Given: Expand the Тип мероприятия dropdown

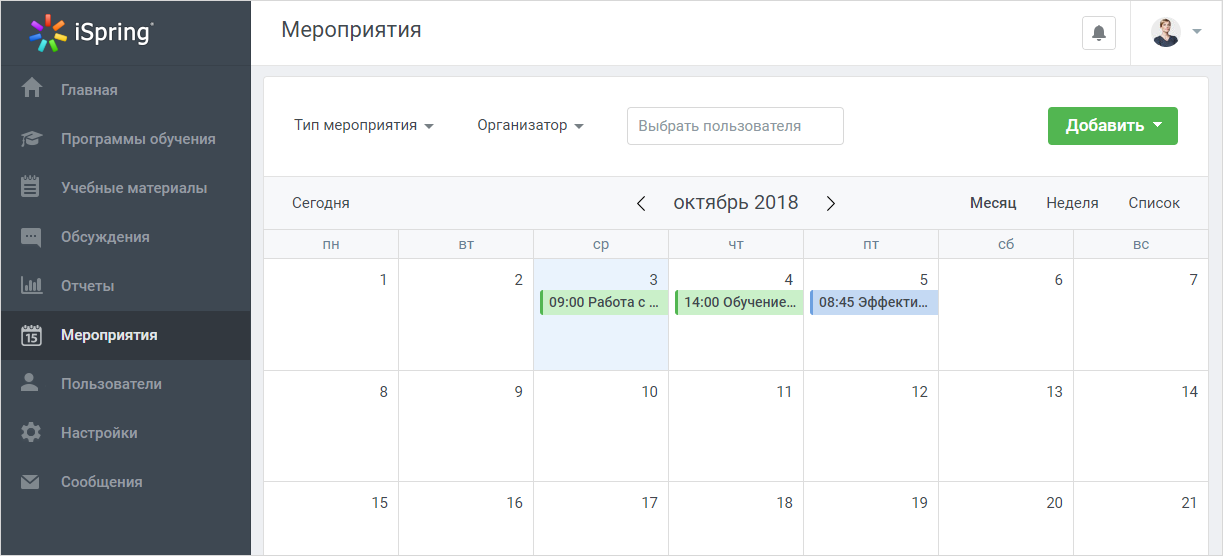Looking at the screenshot, I should [364, 126].
